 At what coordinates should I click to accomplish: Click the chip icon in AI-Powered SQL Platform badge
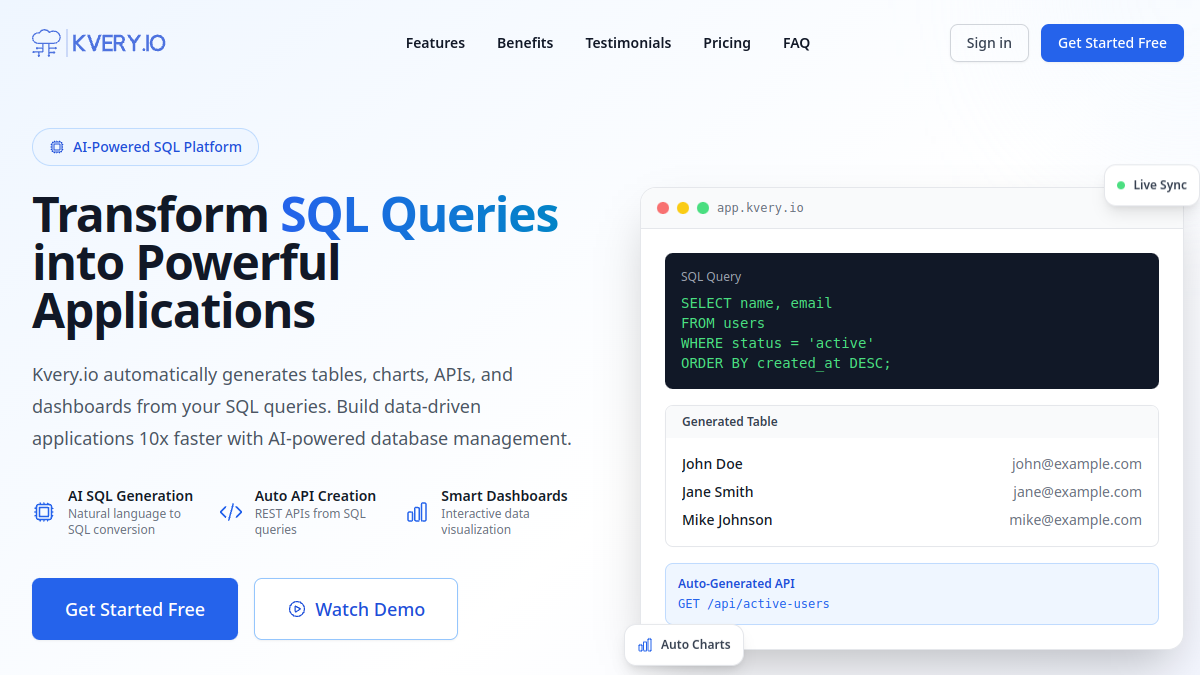point(57,147)
